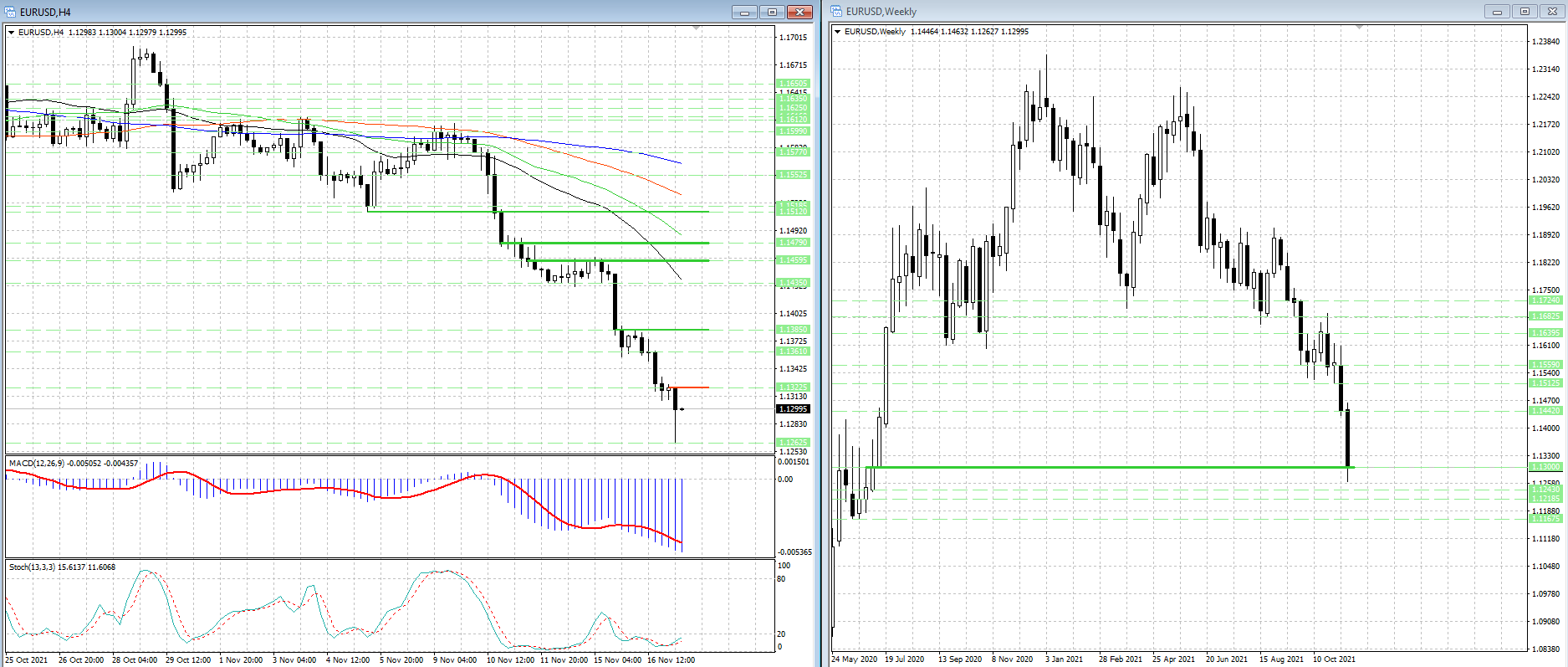
Task: Click the MACD scale value 0.001501
Action: tap(794, 462)
